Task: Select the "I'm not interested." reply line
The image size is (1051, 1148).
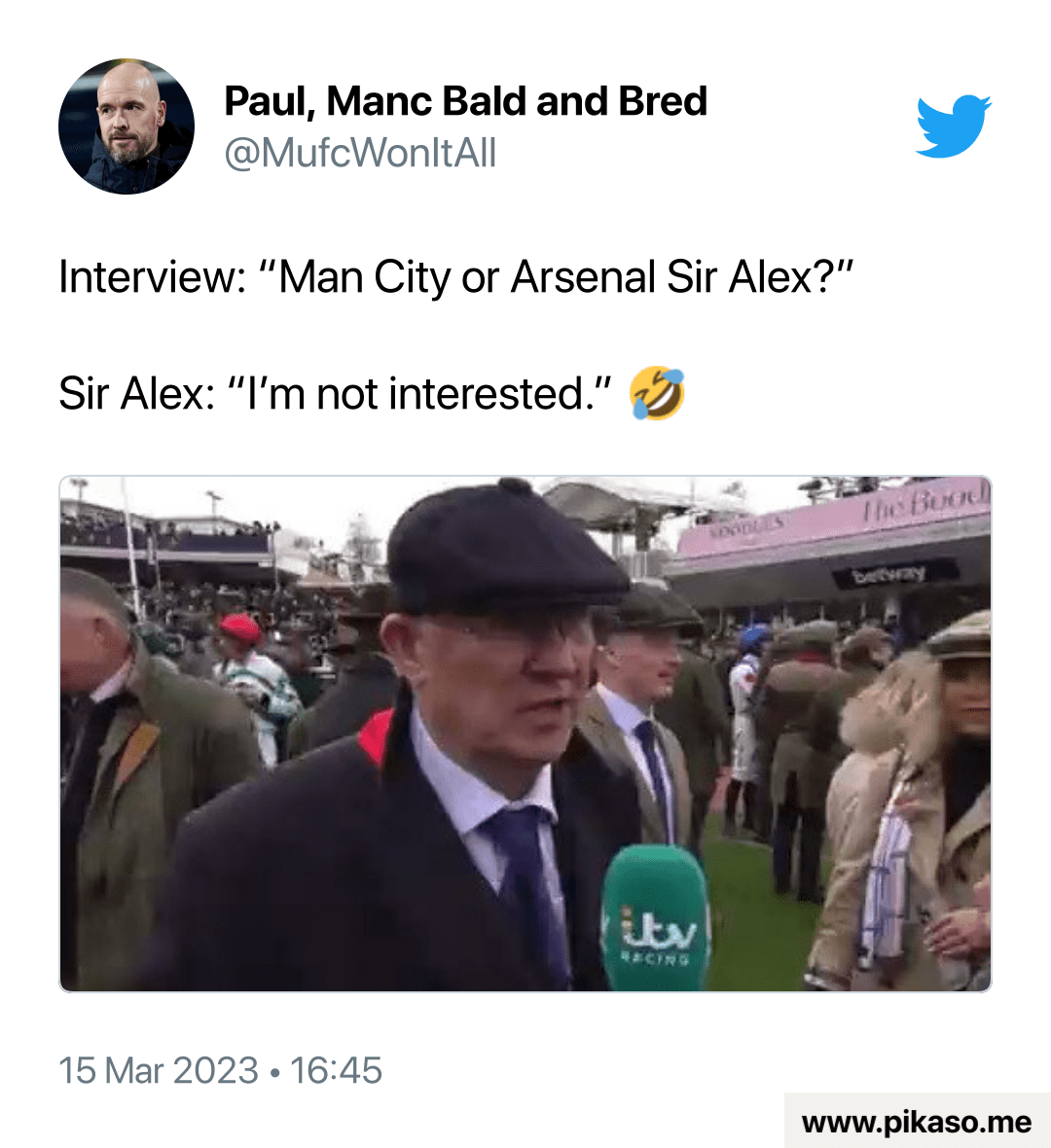Action: pyautogui.click(x=335, y=394)
